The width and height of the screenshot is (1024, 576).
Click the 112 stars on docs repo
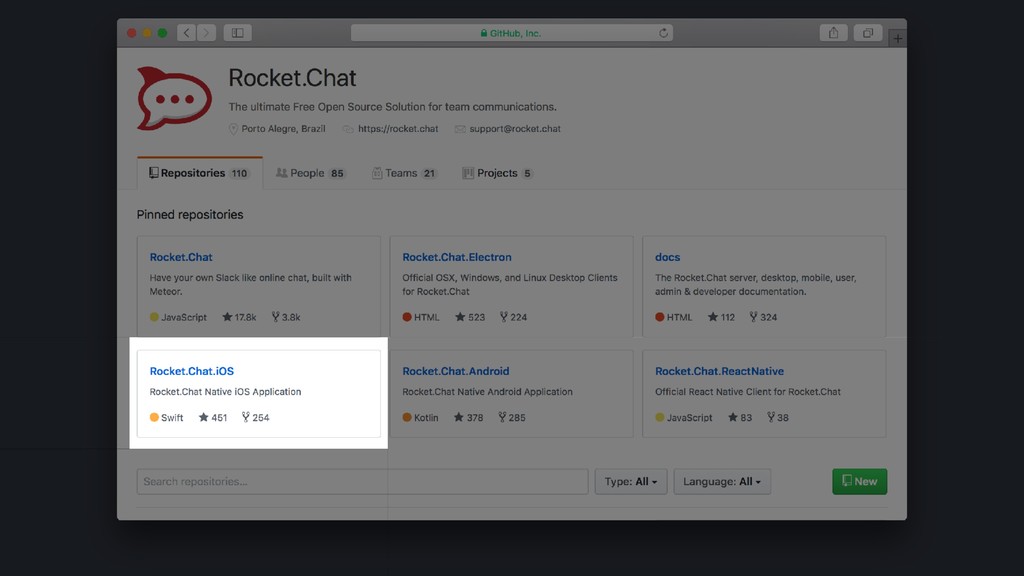pos(722,317)
